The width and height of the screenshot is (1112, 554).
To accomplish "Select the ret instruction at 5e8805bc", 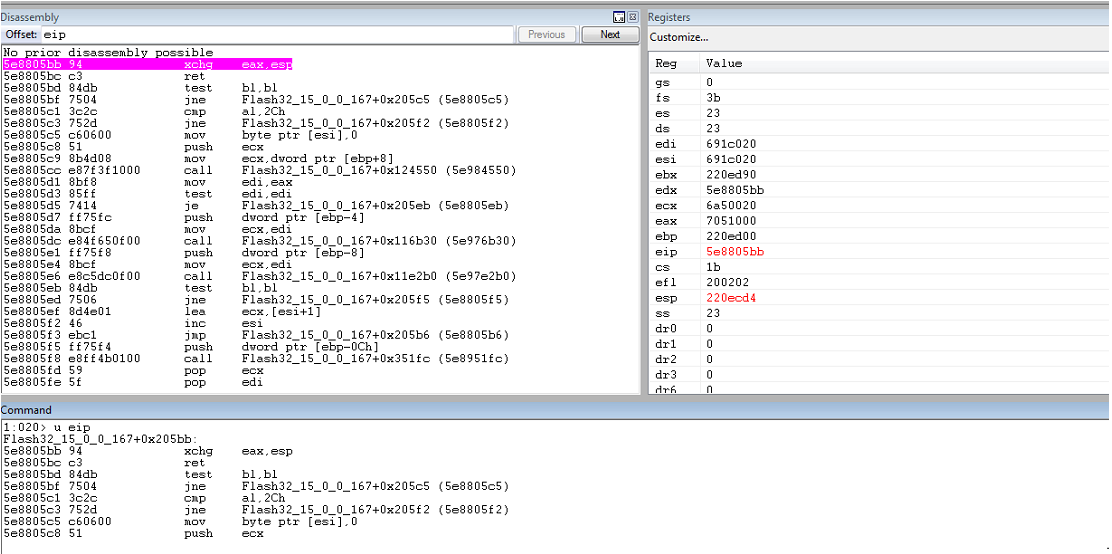I will click(105, 76).
